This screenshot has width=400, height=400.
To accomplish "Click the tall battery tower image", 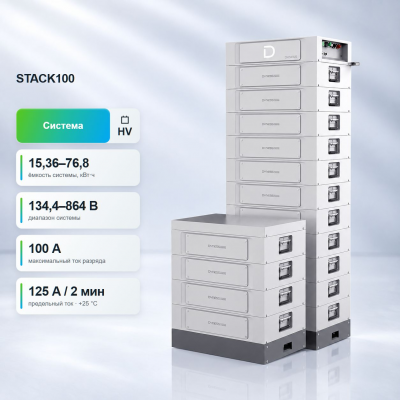I will click(x=289, y=133).
